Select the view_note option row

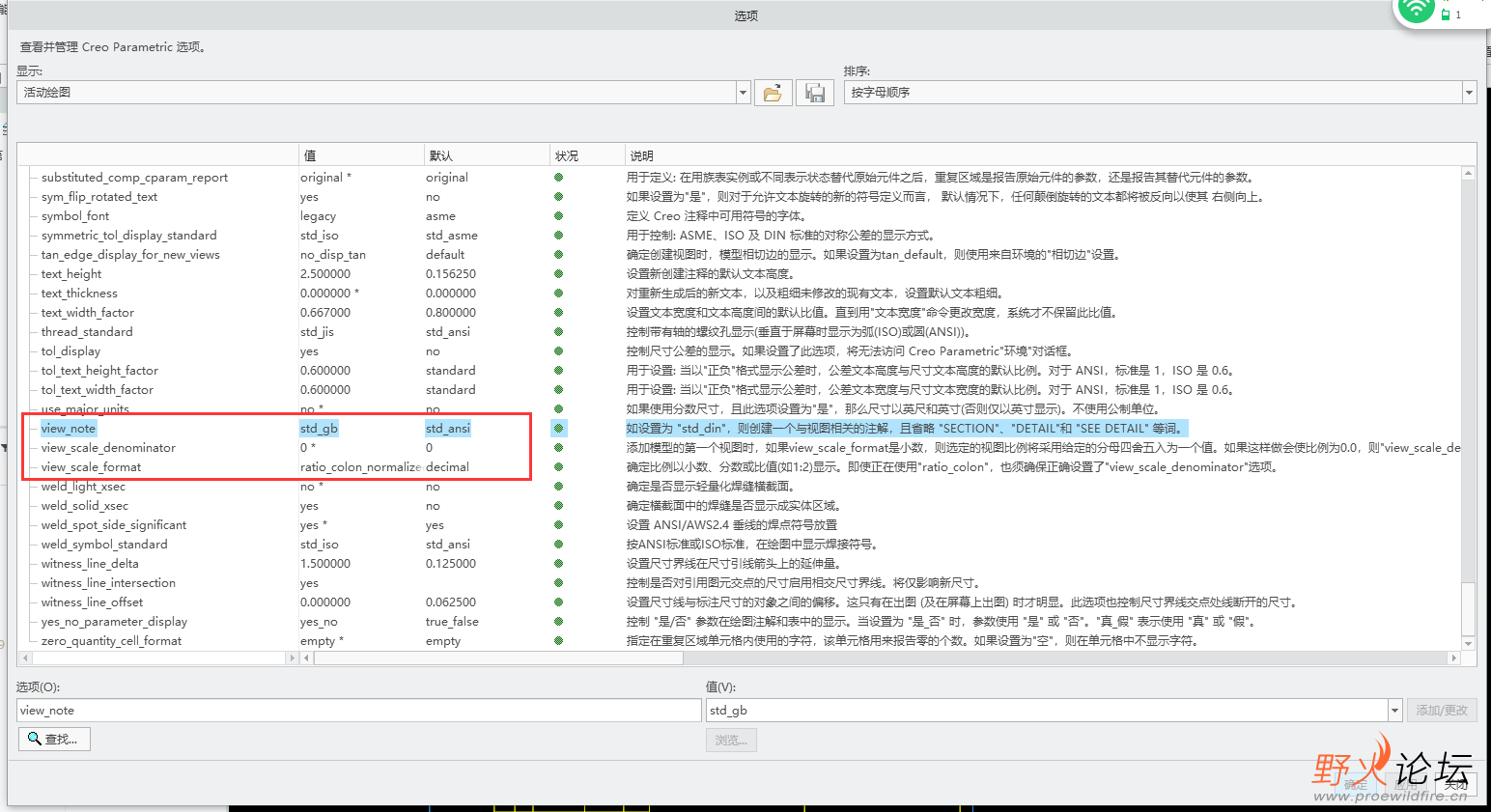(69, 428)
